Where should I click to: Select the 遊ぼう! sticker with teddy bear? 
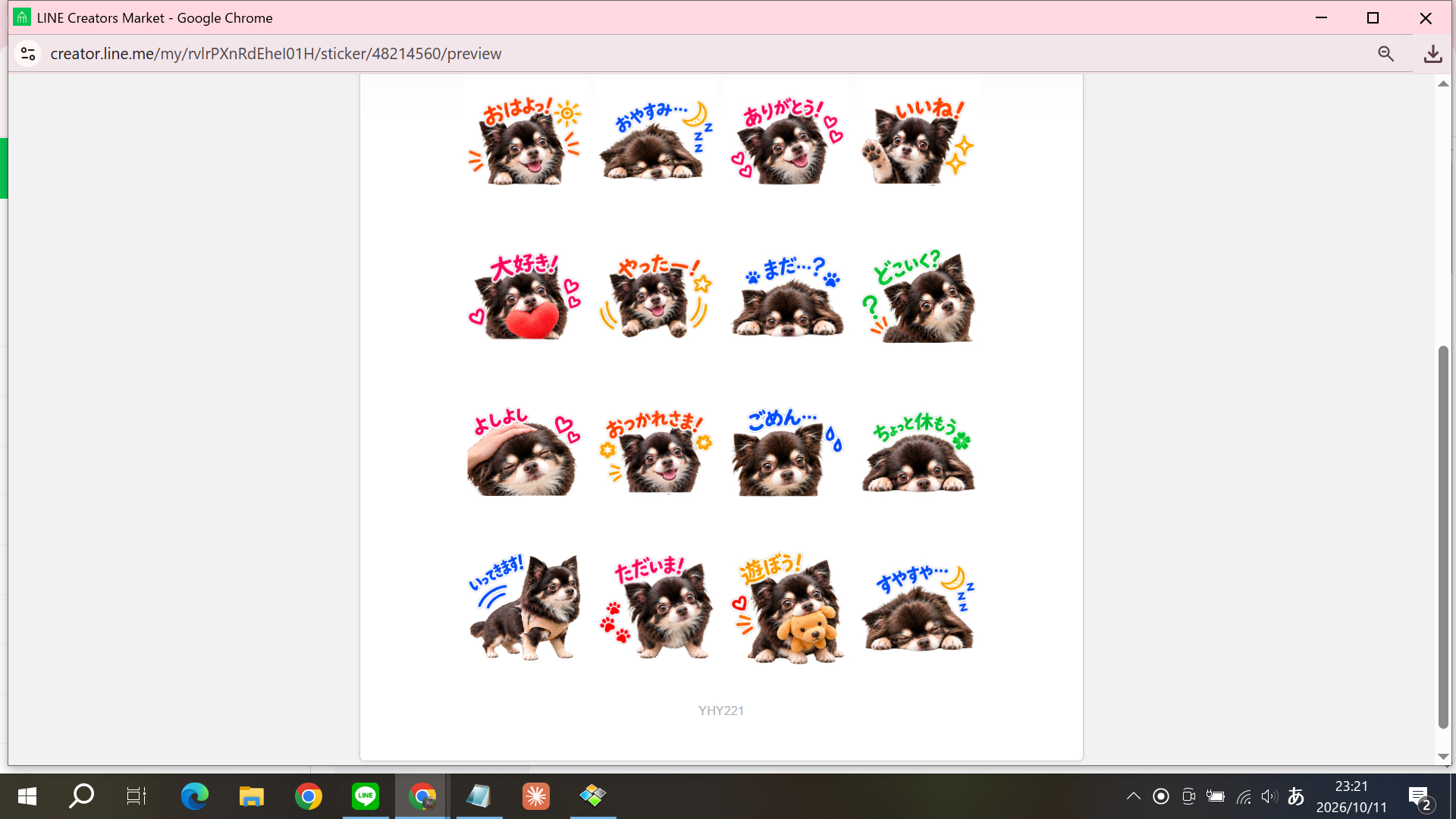(787, 607)
